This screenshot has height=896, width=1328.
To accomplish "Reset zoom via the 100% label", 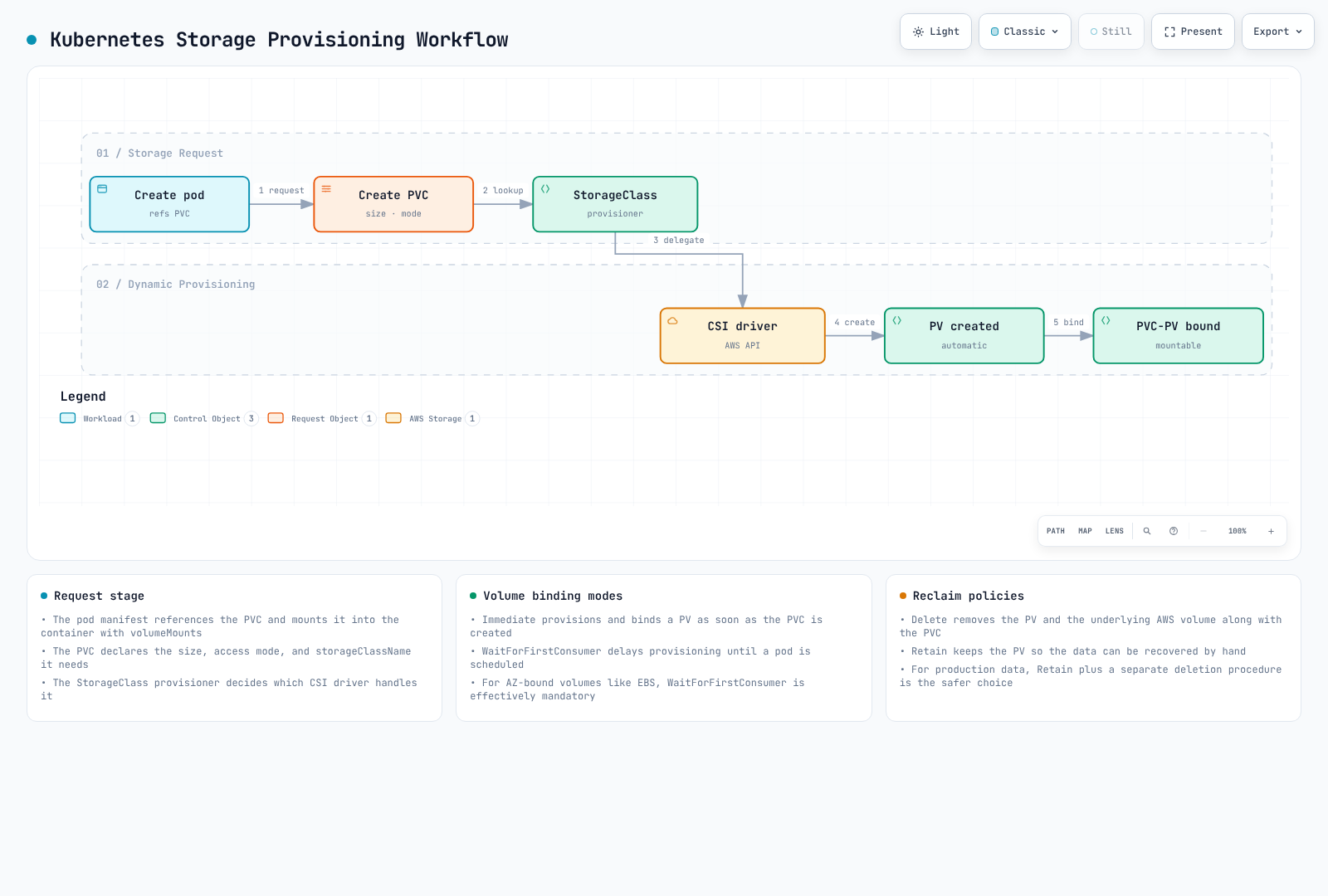I will point(1238,531).
